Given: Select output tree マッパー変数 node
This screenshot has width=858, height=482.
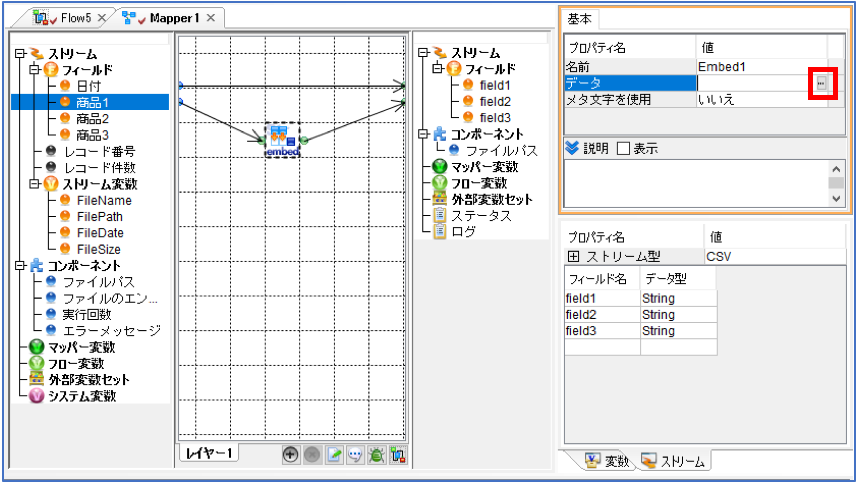Looking at the screenshot, I should pyautogui.click(x=484, y=166).
